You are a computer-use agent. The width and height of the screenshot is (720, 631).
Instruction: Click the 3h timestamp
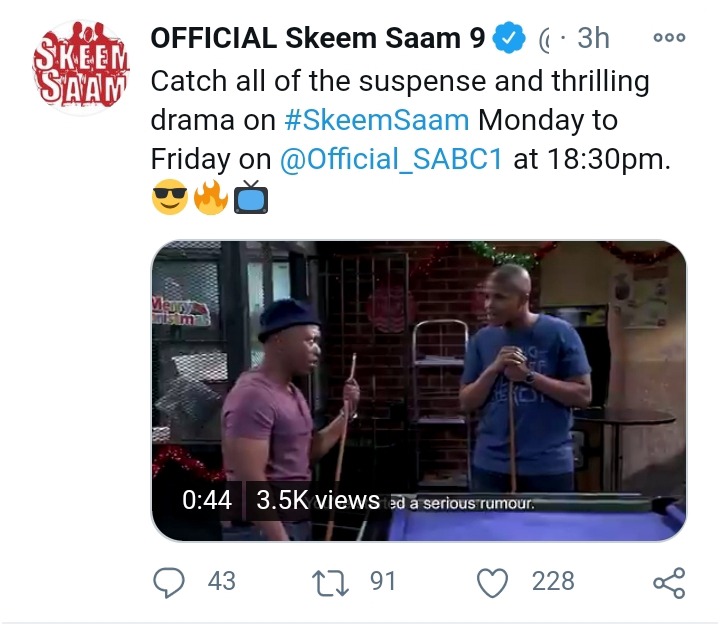click(x=592, y=39)
